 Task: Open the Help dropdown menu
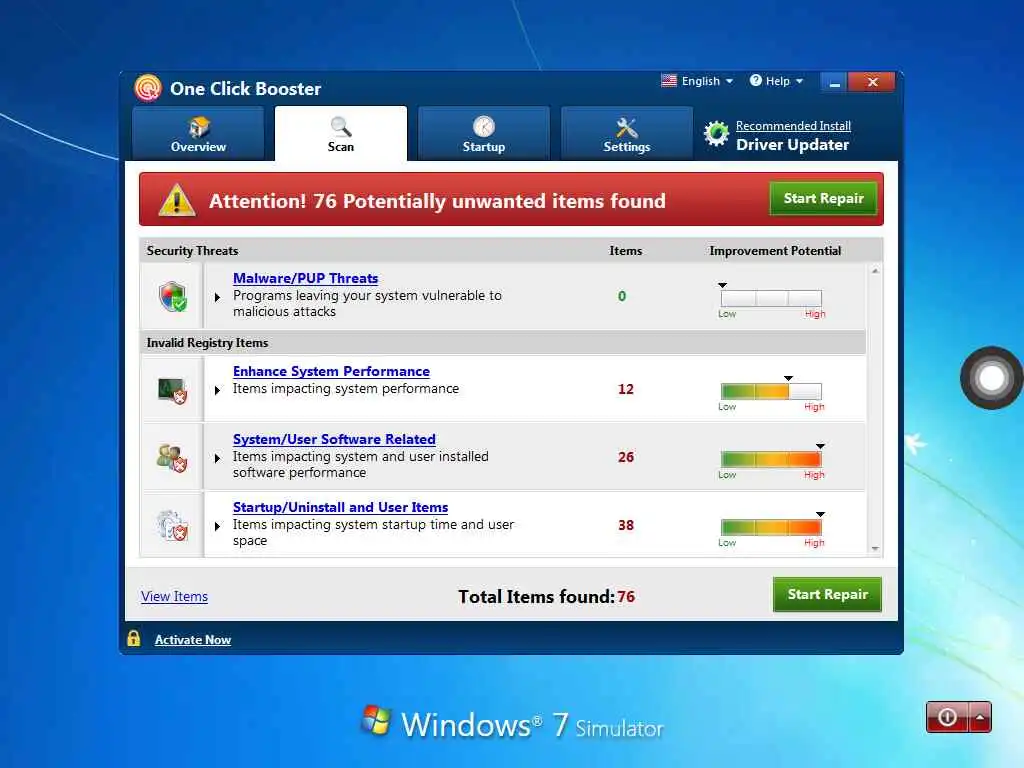pyautogui.click(x=776, y=81)
